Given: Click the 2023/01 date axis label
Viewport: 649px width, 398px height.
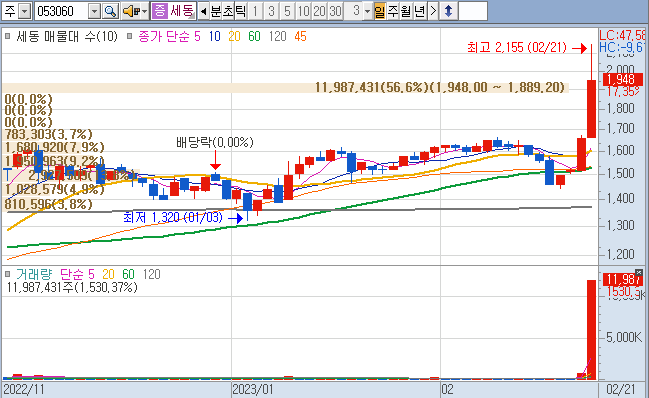Looking at the screenshot, I should point(252,389).
